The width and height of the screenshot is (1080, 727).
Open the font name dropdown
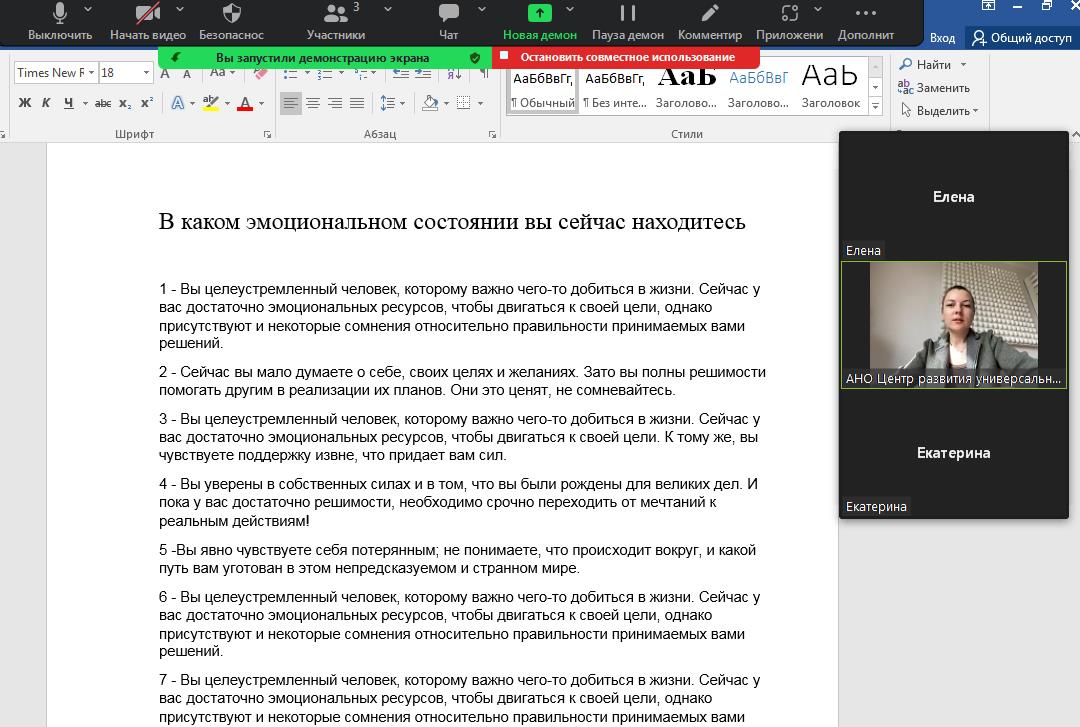point(92,73)
